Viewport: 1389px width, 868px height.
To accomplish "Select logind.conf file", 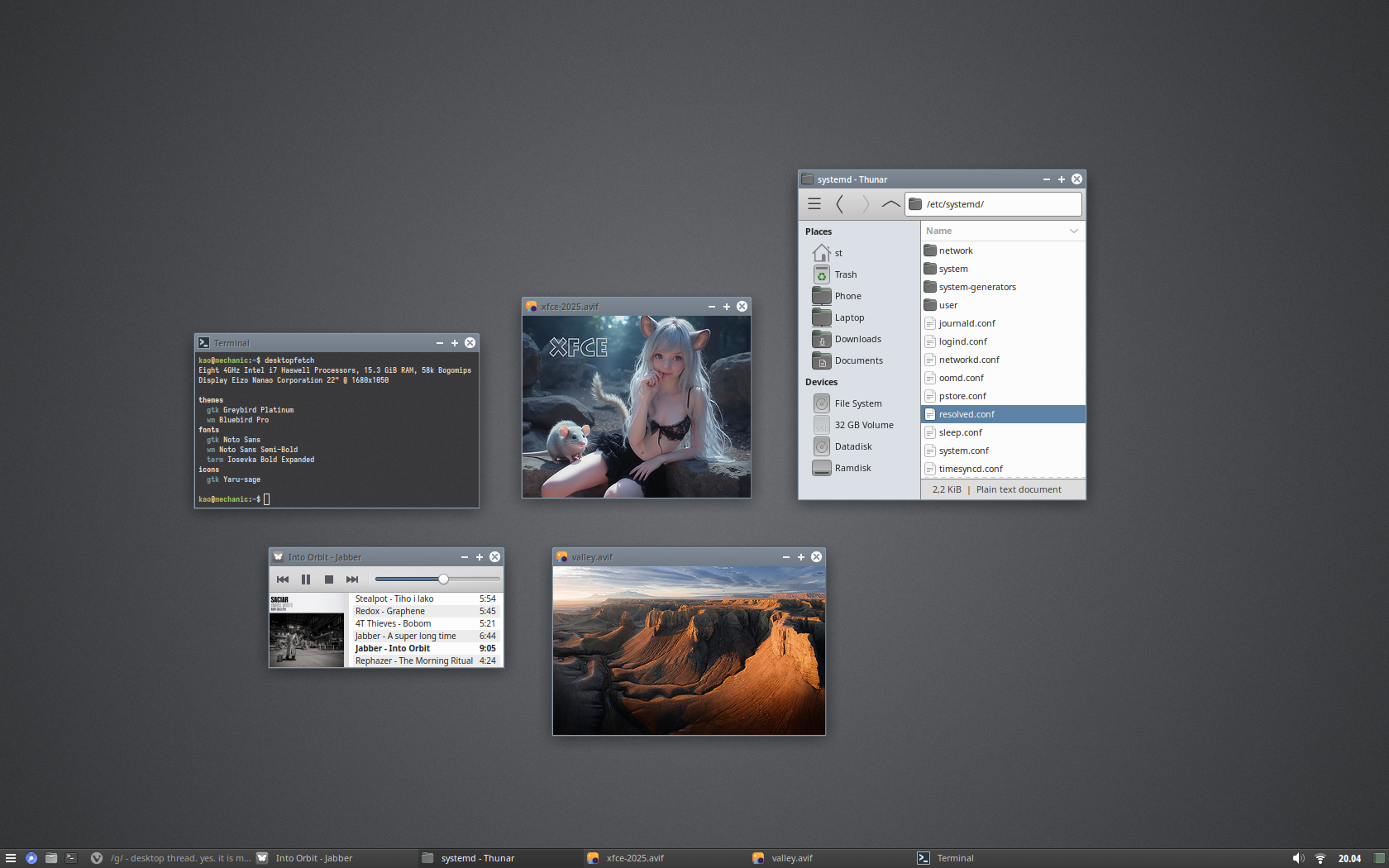I will click(x=1003, y=341).
